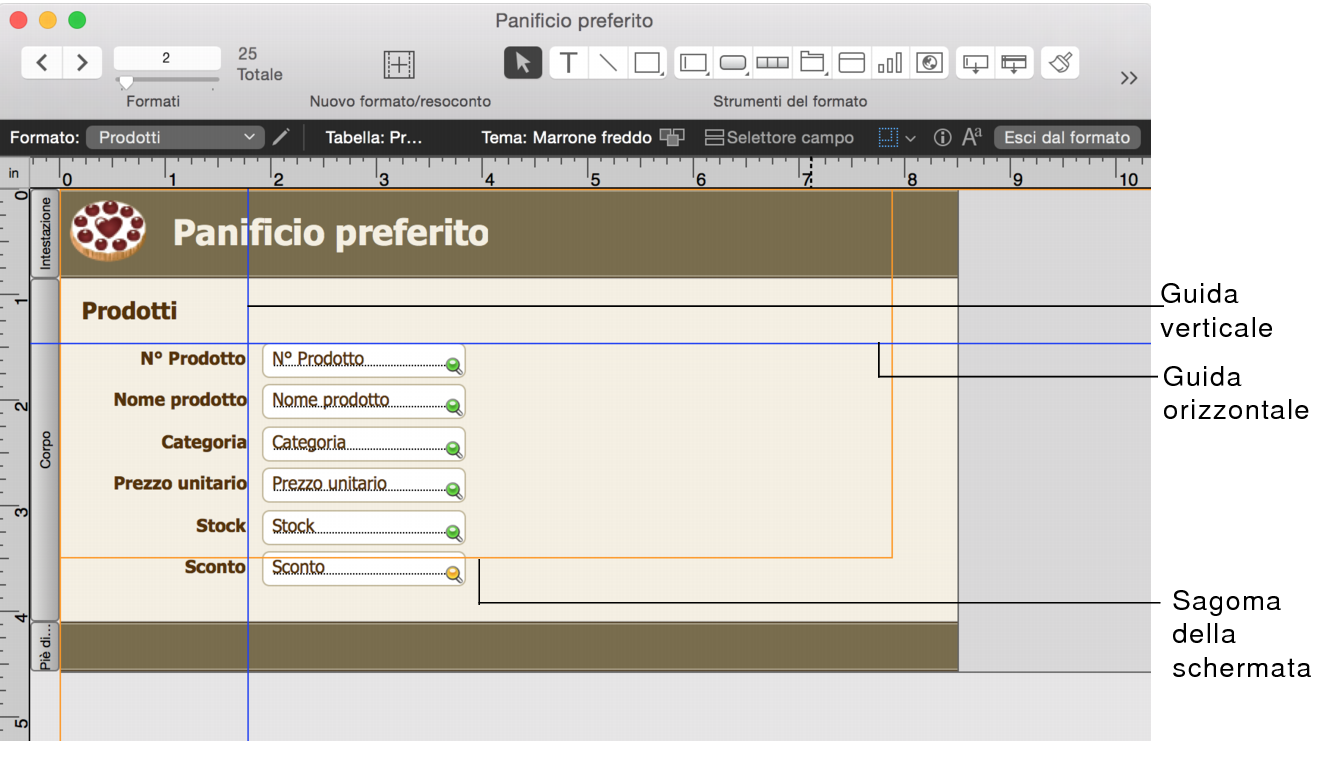
Task: Click the layout number field showing 2
Action: [167, 58]
